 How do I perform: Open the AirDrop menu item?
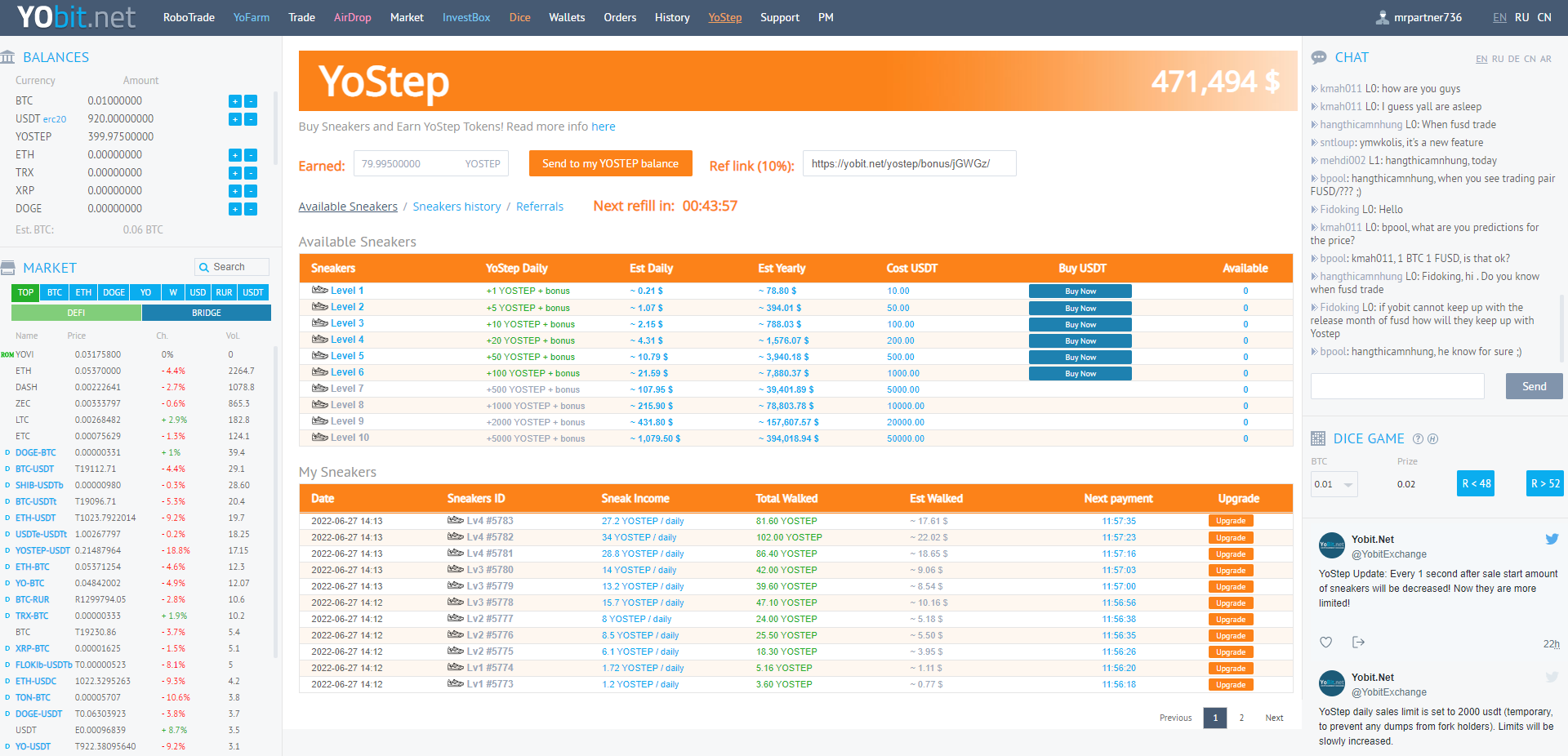point(352,17)
